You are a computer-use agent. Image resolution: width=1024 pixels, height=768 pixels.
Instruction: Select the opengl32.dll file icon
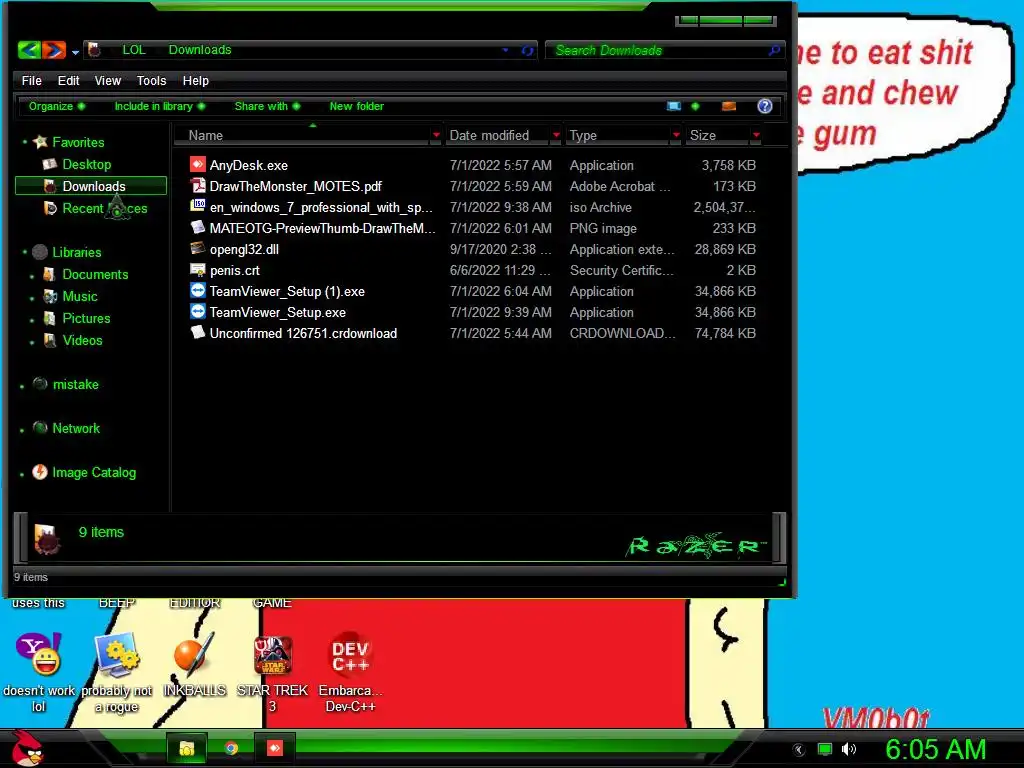[198, 248]
